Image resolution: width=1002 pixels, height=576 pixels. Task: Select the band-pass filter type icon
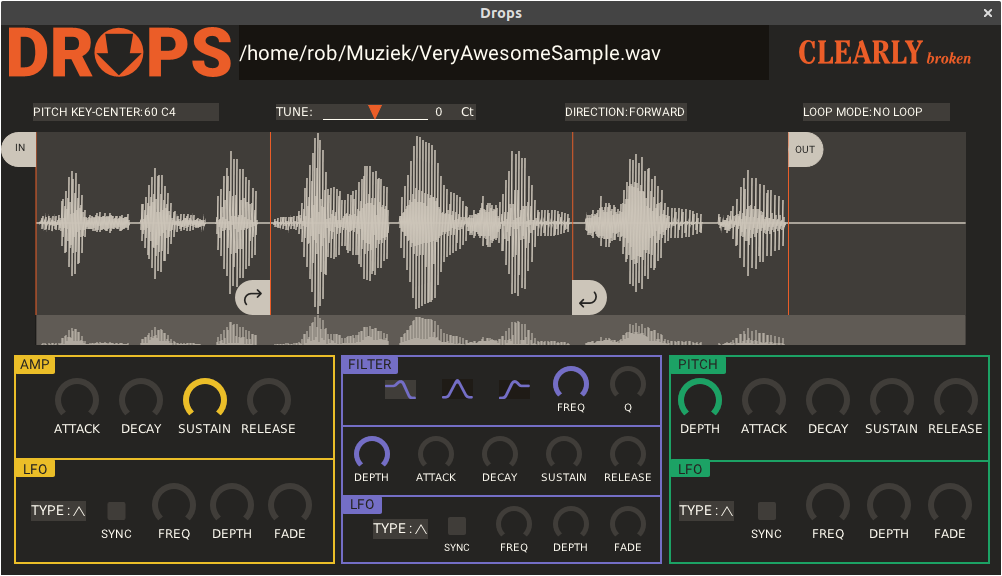click(x=458, y=389)
